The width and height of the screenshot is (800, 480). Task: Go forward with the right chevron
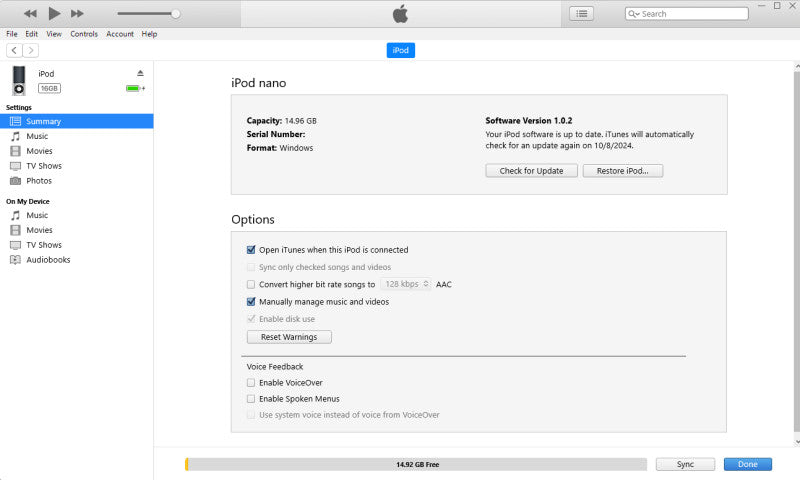coord(31,50)
